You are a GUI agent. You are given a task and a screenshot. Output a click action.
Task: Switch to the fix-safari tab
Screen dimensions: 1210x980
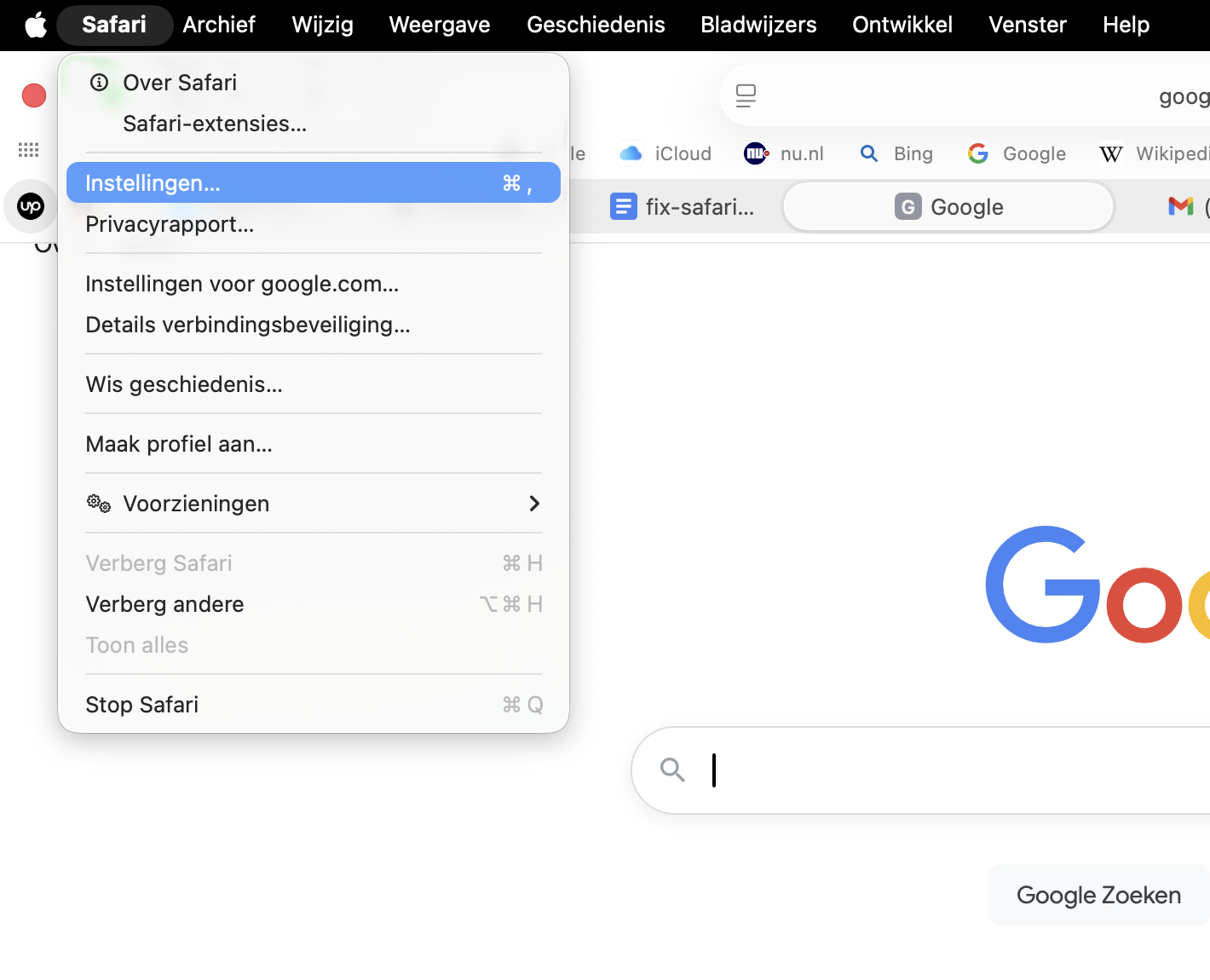coord(682,206)
